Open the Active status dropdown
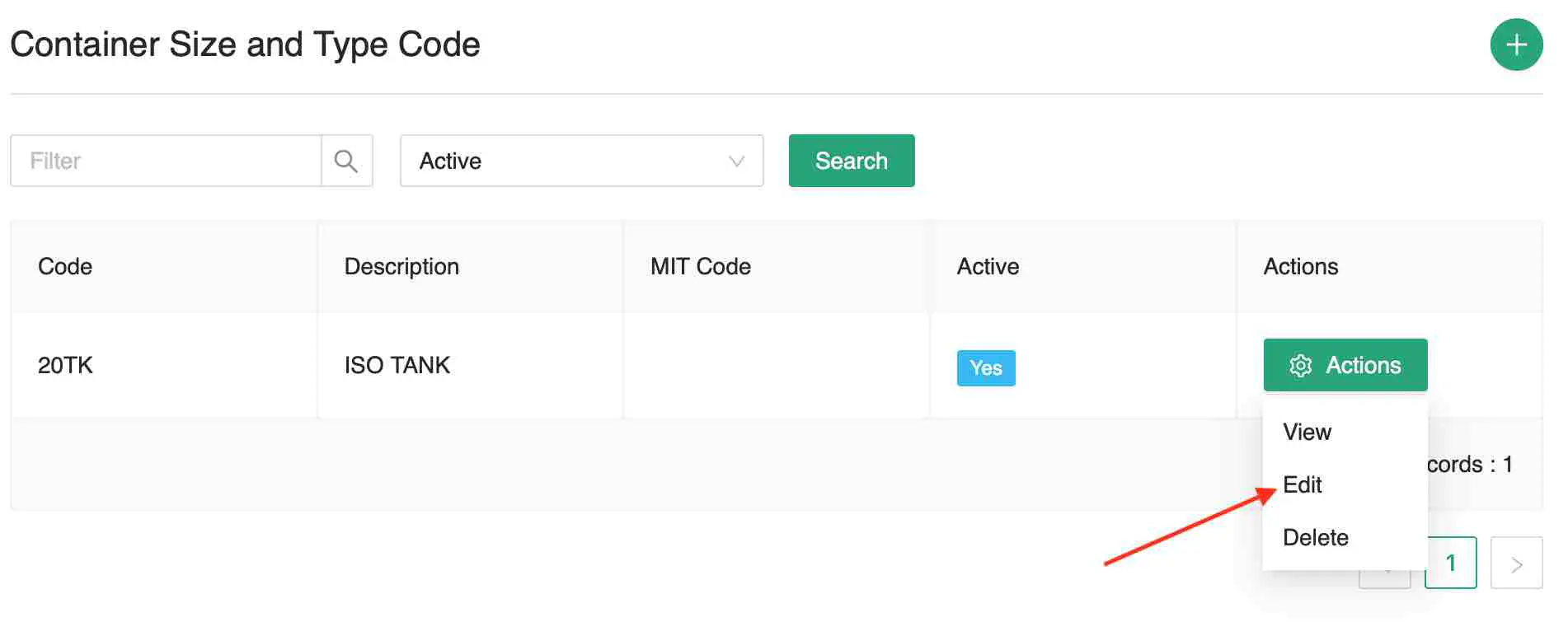The height and width of the screenshot is (636, 1568). 581,161
